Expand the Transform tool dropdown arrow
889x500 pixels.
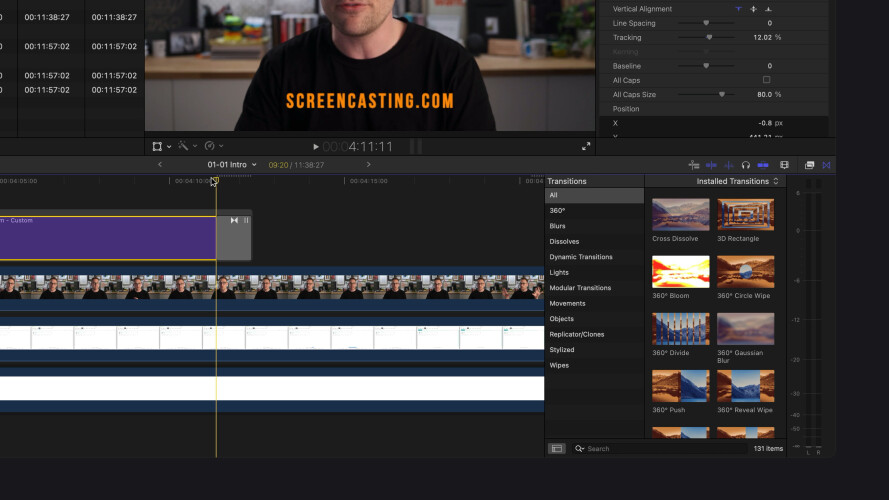click(169, 147)
